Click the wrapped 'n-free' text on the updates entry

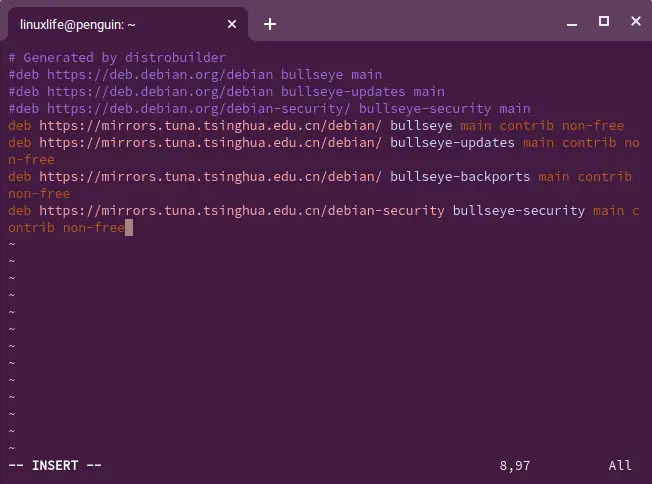point(31,160)
